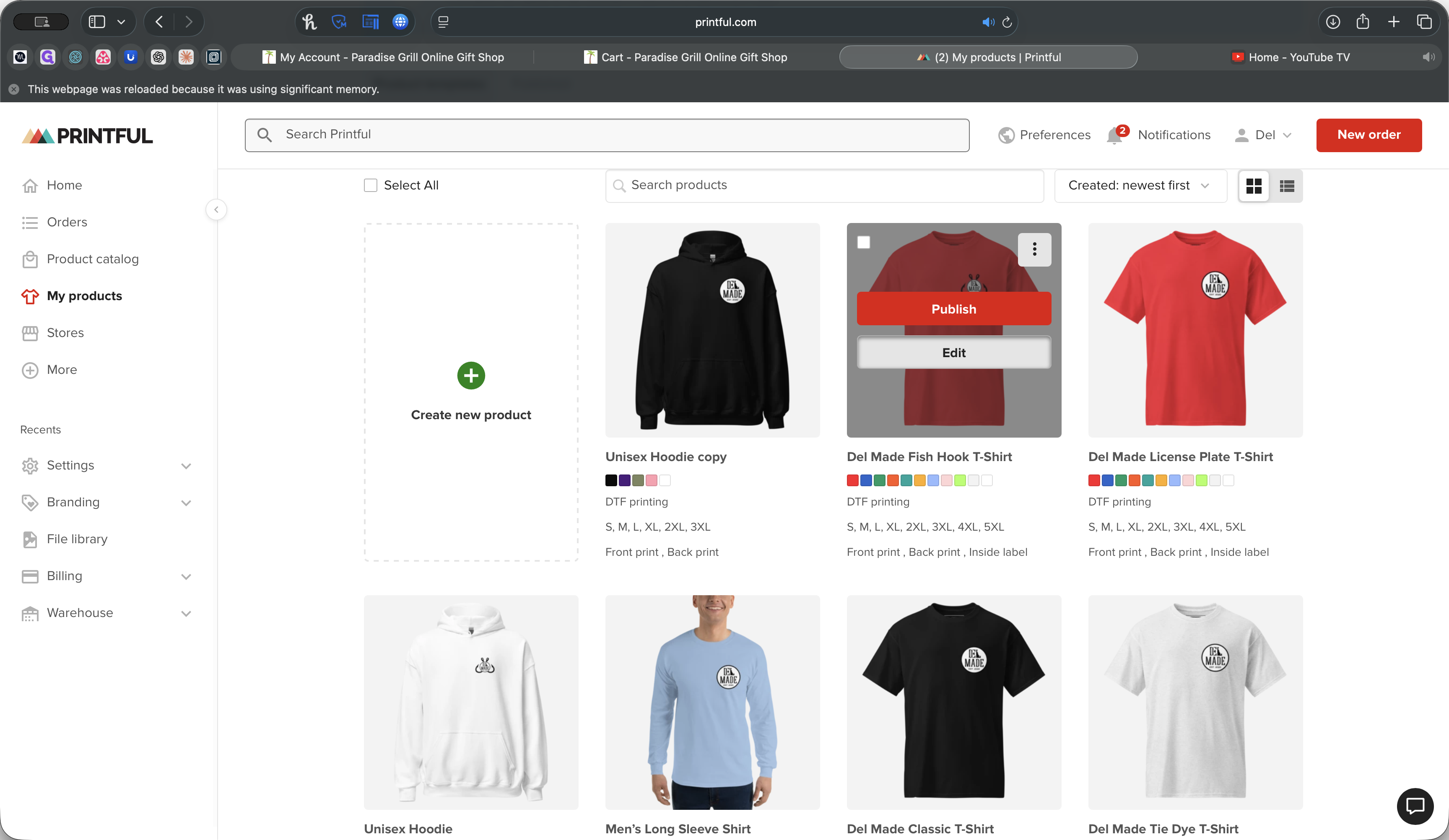Switch to list view layout icon
The width and height of the screenshot is (1449, 840).
click(1287, 186)
